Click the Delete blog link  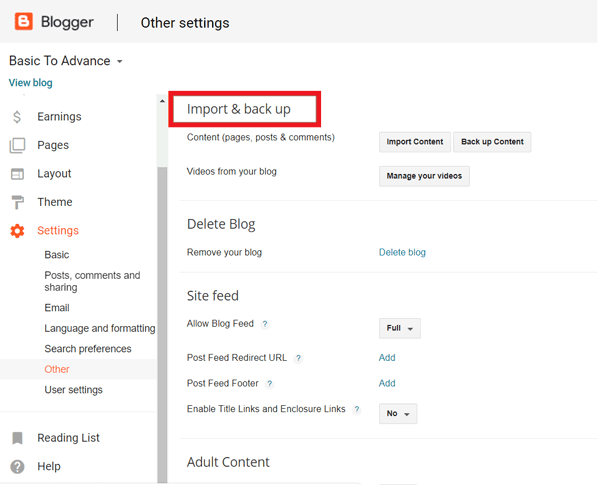402,252
